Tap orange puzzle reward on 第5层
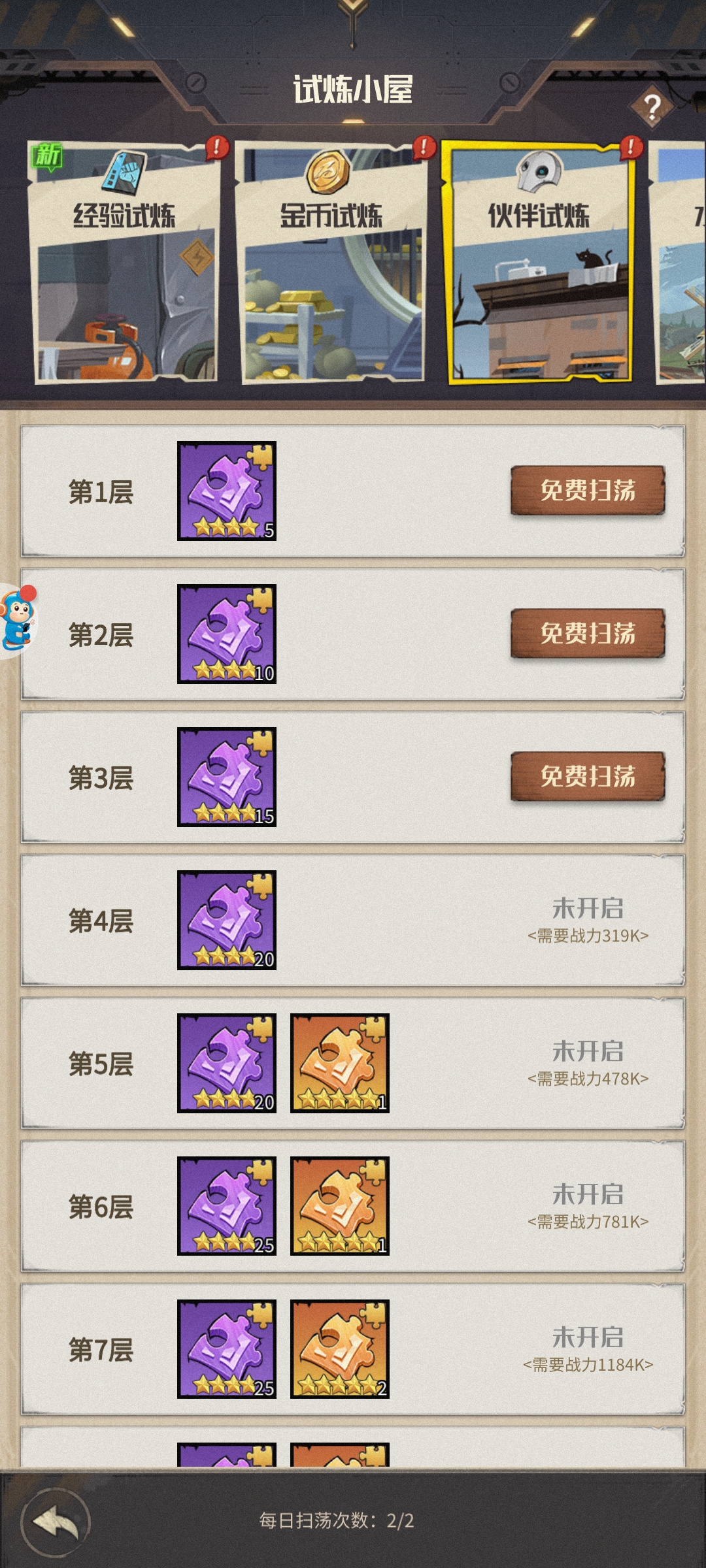The image size is (706, 1568). point(340,1063)
